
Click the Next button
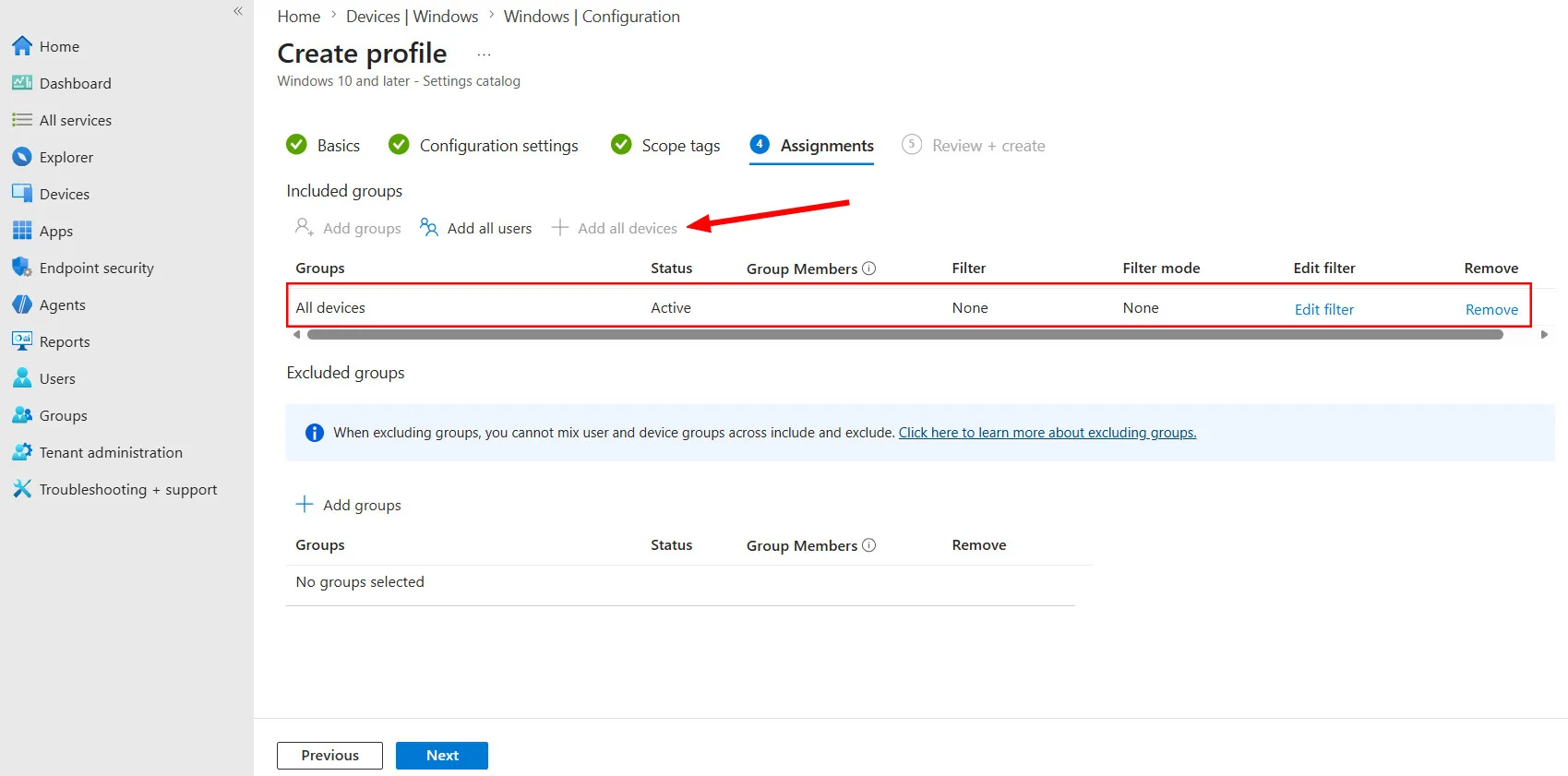tap(442, 755)
